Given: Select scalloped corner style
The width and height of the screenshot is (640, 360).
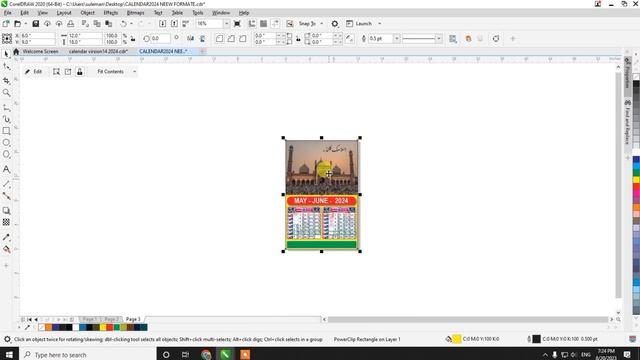Looking at the screenshot, I should 231,38.
